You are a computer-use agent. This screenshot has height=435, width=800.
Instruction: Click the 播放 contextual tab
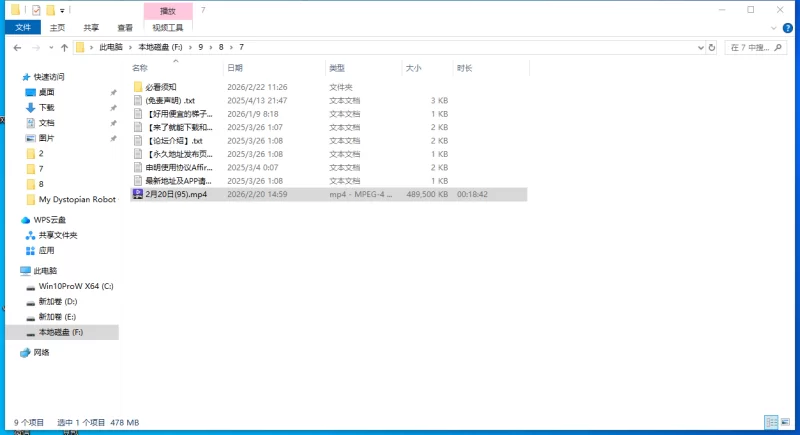coord(168,11)
